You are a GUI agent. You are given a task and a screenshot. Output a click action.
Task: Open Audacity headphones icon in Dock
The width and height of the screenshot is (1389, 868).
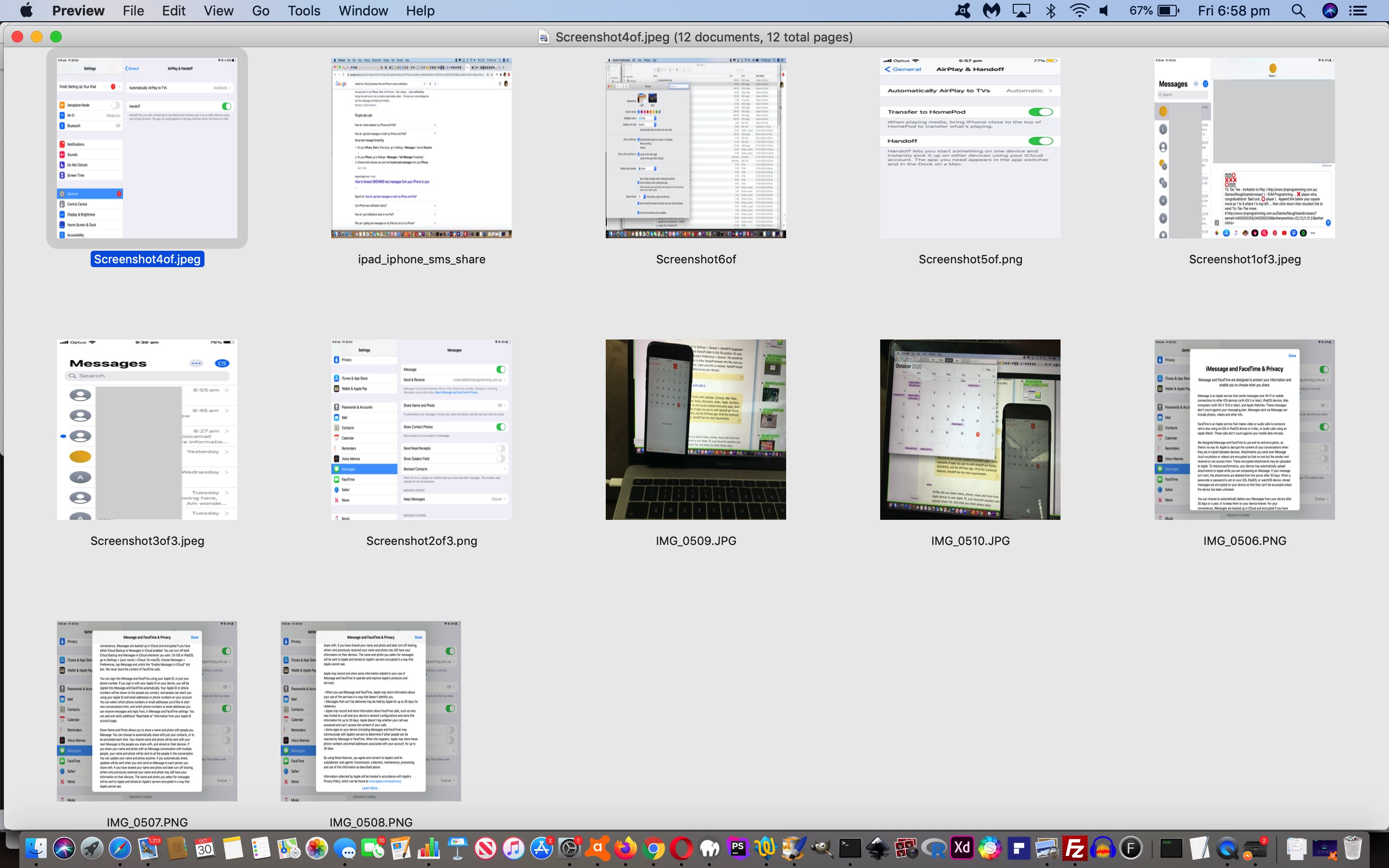pyautogui.click(x=1103, y=848)
